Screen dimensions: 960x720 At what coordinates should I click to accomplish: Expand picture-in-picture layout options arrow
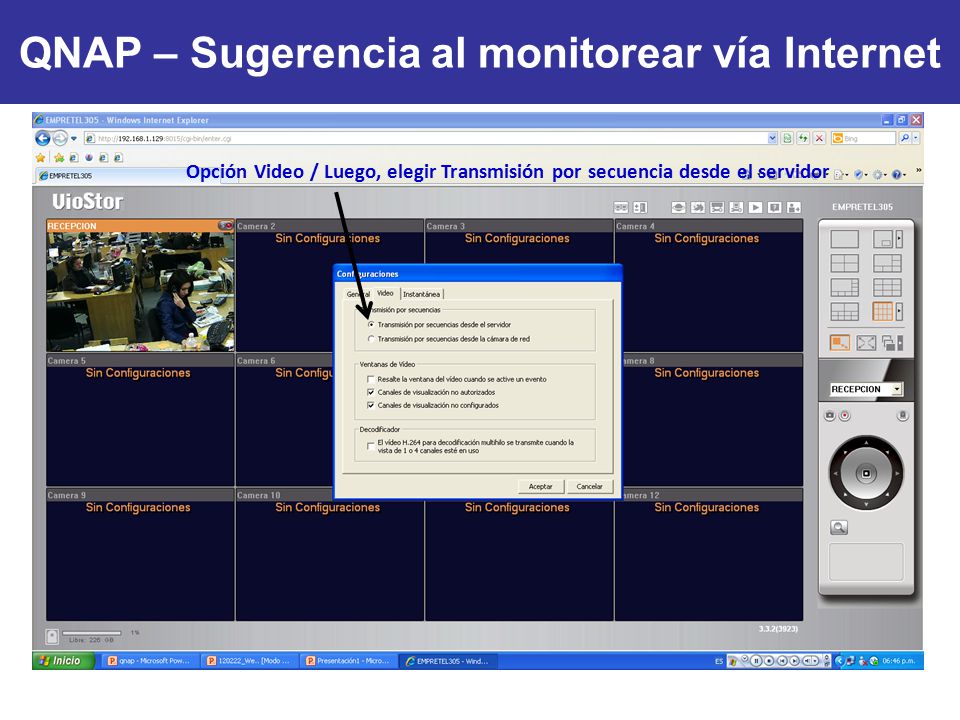point(899,239)
